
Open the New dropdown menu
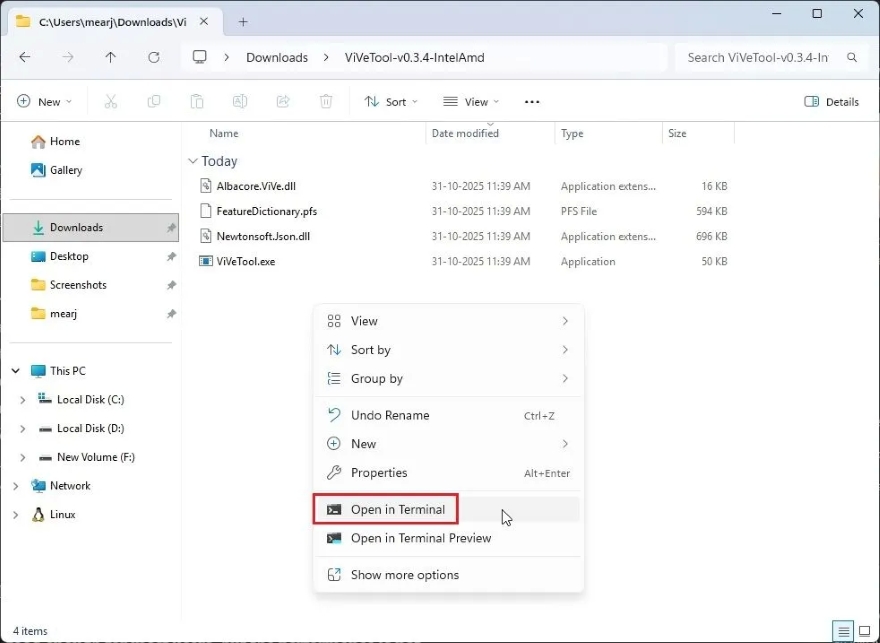(44, 101)
